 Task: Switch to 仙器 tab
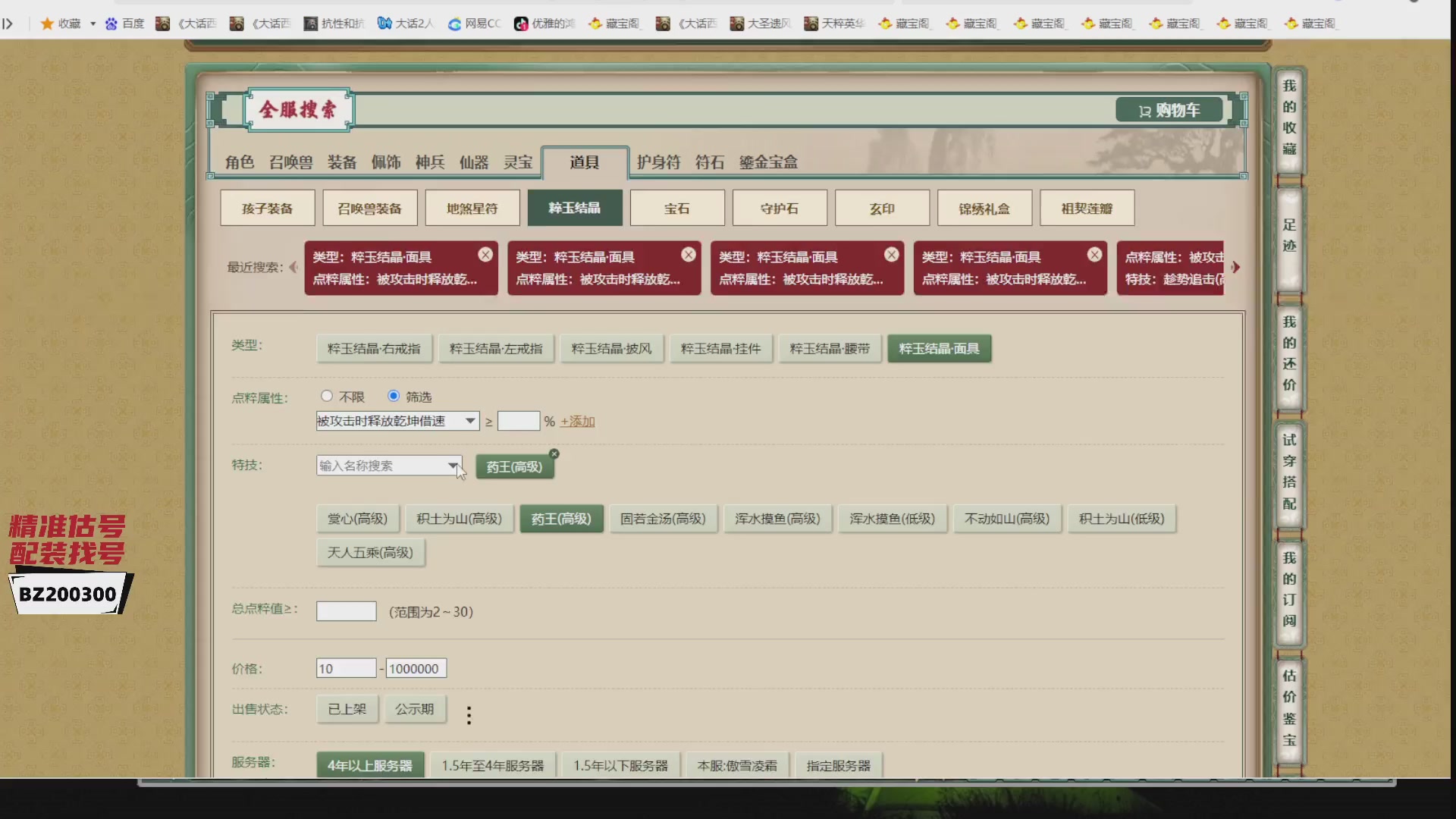coord(474,162)
